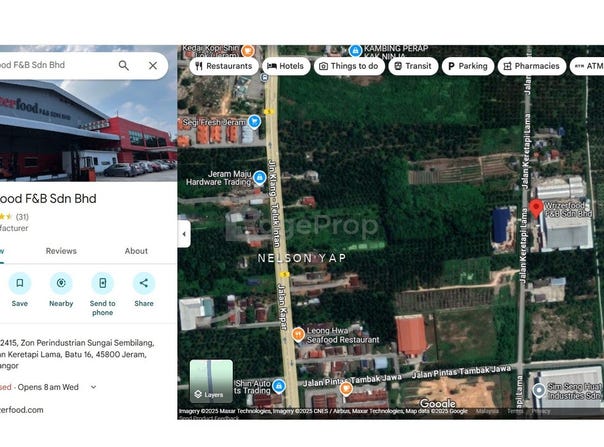The width and height of the screenshot is (604, 447).
Task: Open the wizzerfood.com website link
Action: tap(22, 410)
